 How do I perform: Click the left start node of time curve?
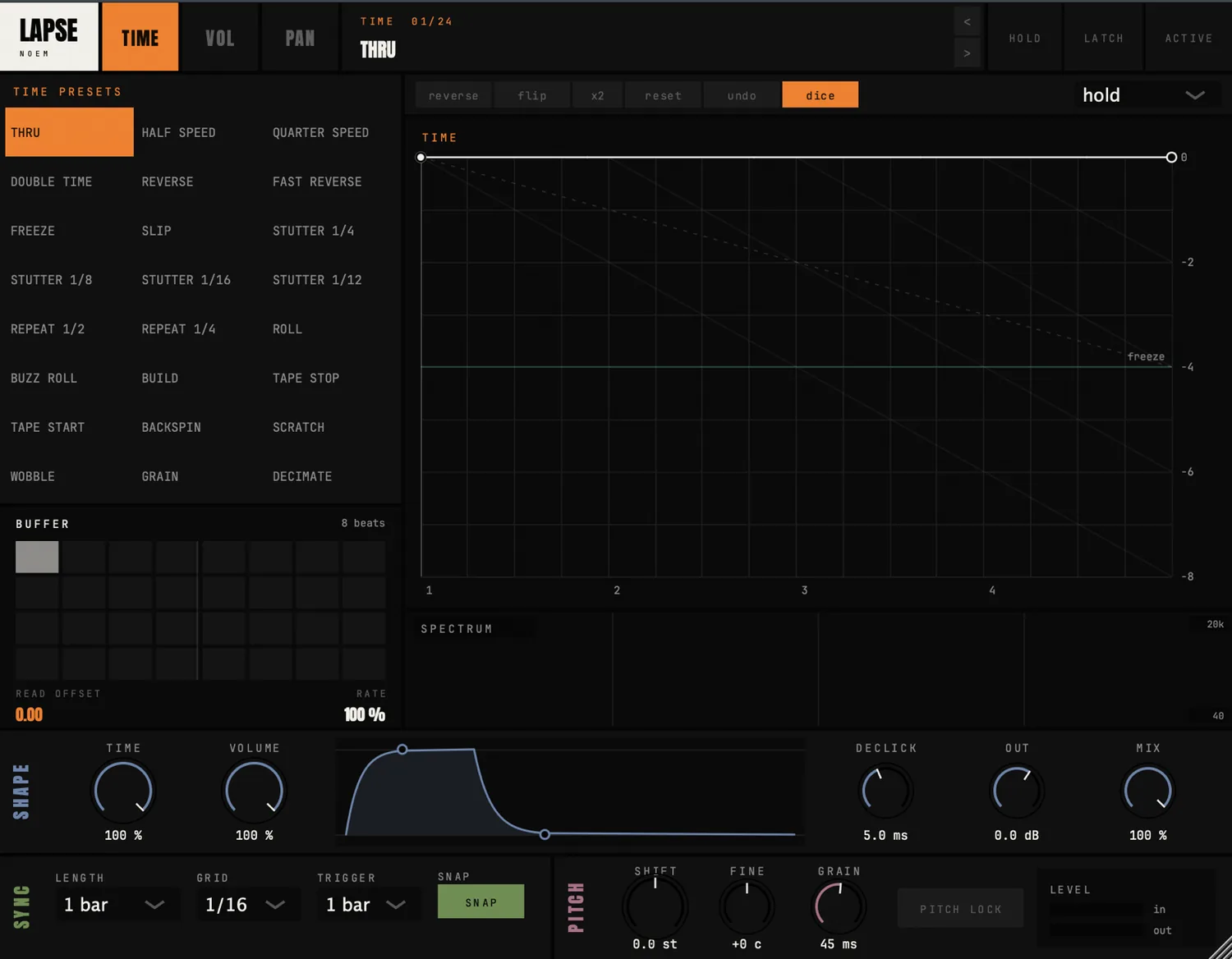(421, 157)
